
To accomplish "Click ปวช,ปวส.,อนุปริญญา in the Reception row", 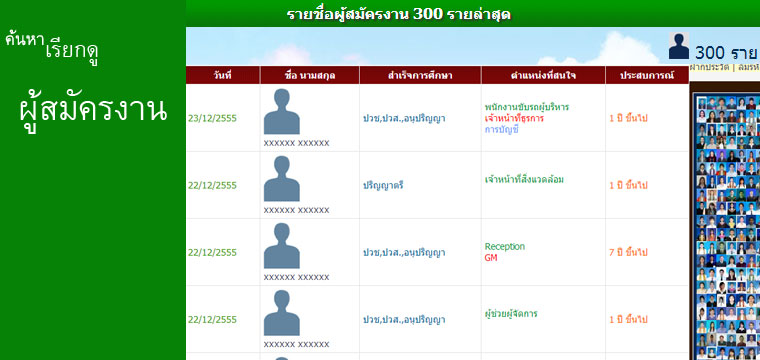I will coord(404,252).
